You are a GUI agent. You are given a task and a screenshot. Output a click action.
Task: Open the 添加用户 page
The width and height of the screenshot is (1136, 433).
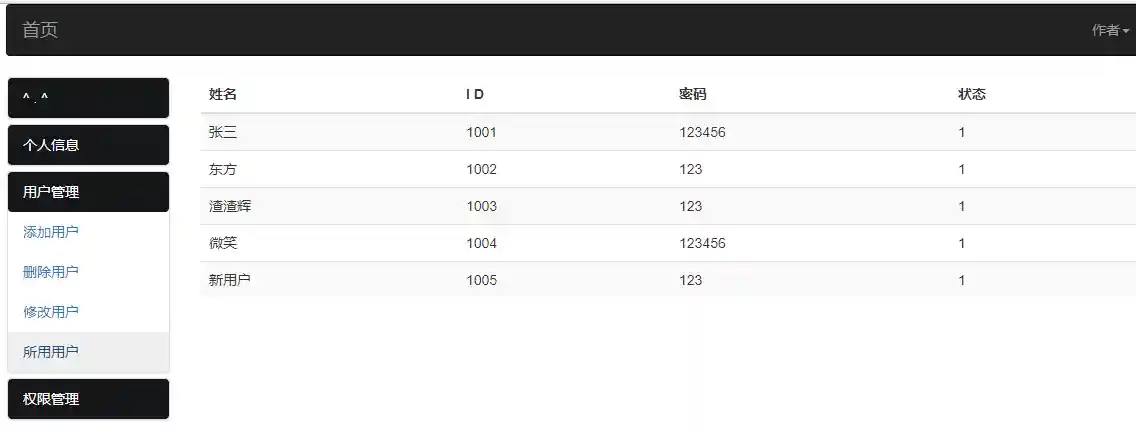[x=51, y=232]
